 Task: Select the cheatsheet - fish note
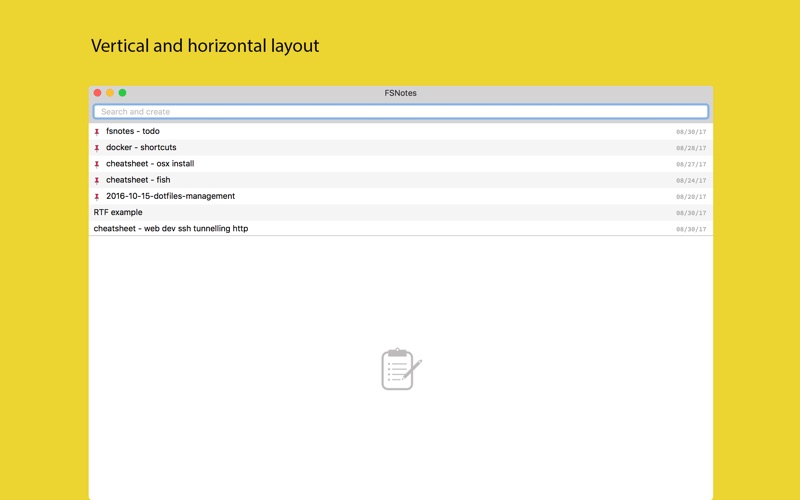click(x=401, y=180)
